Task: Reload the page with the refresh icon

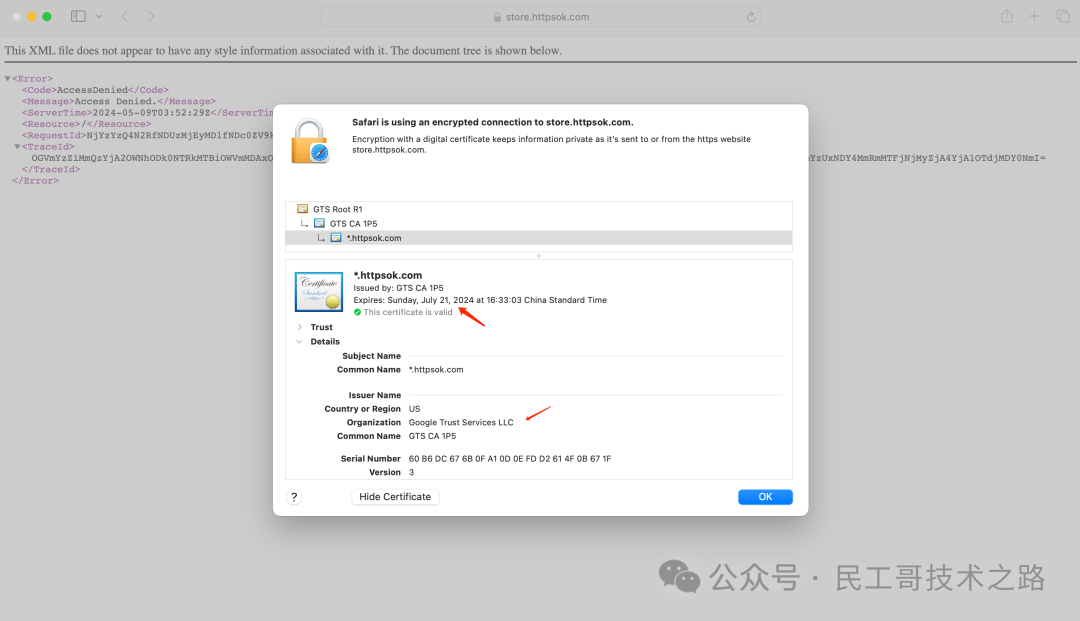Action: 751,17
